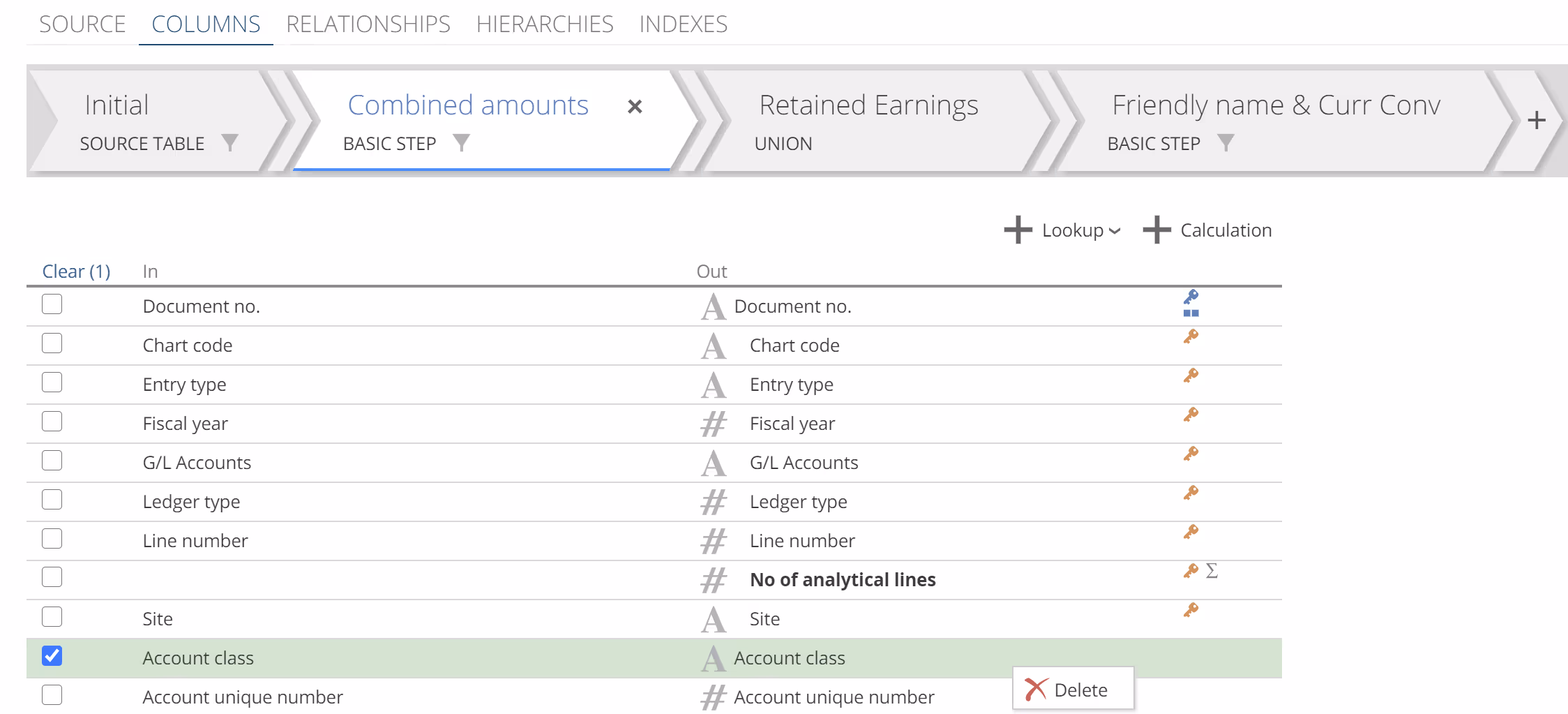Uncheck the Account class checkbox

pyautogui.click(x=52, y=656)
